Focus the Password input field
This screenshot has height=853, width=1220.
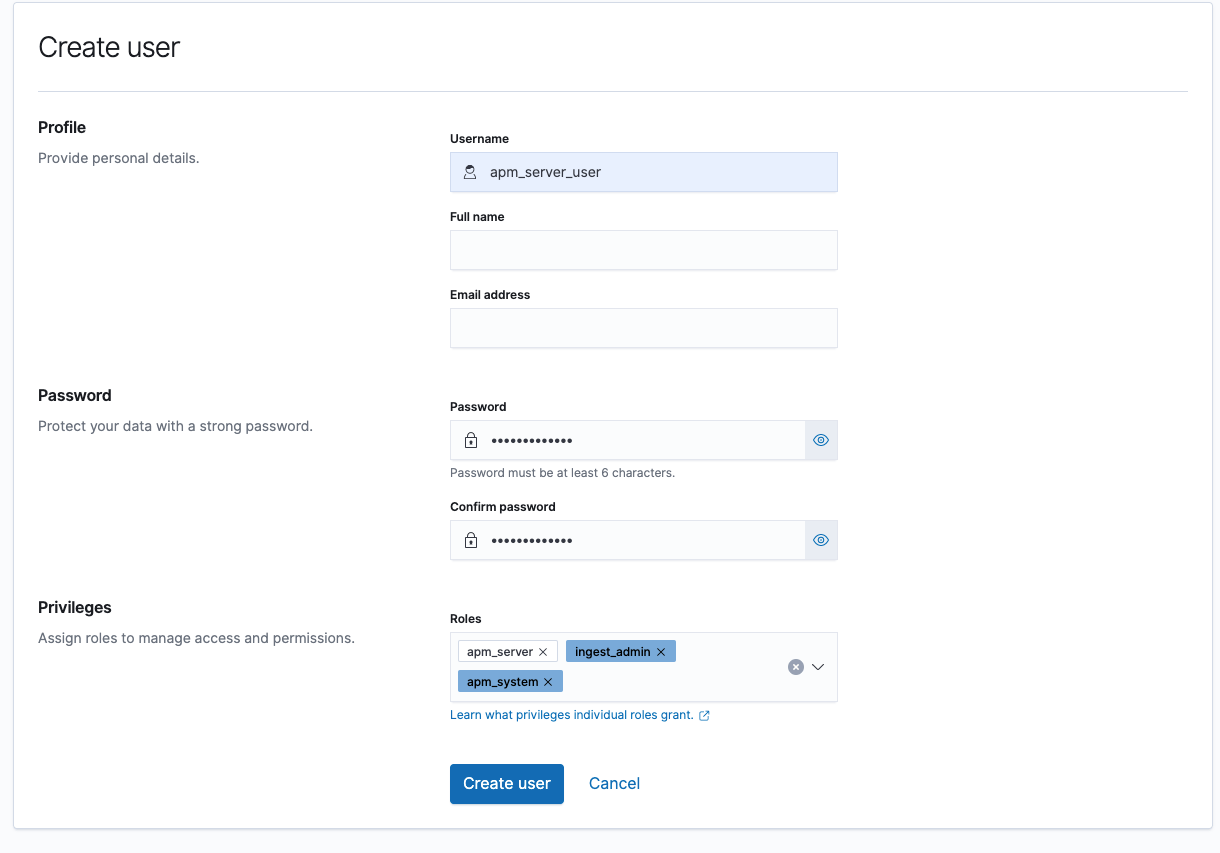(x=640, y=440)
